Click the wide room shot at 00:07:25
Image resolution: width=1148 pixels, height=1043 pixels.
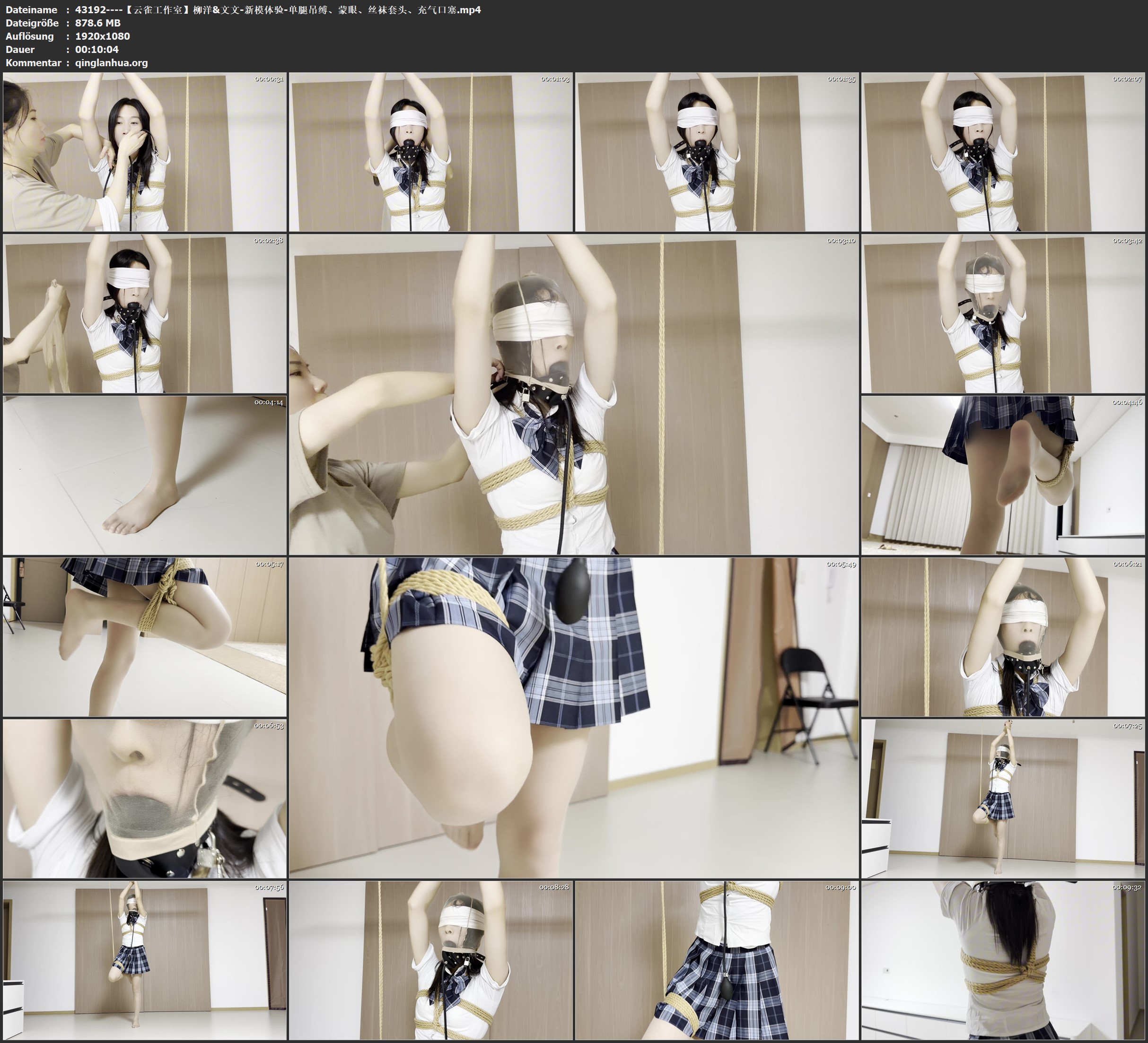point(1003,798)
